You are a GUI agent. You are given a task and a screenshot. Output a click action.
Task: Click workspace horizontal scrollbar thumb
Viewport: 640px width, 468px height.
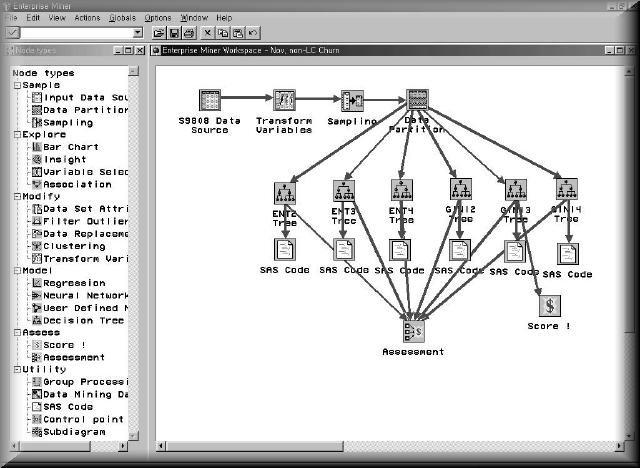[x=254, y=446]
